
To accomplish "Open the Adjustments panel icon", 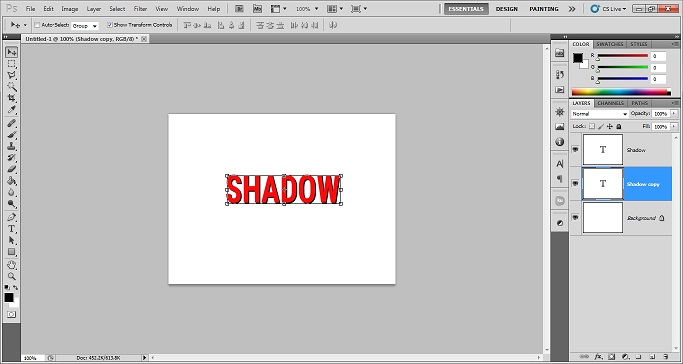I will pyautogui.click(x=560, y=223).
